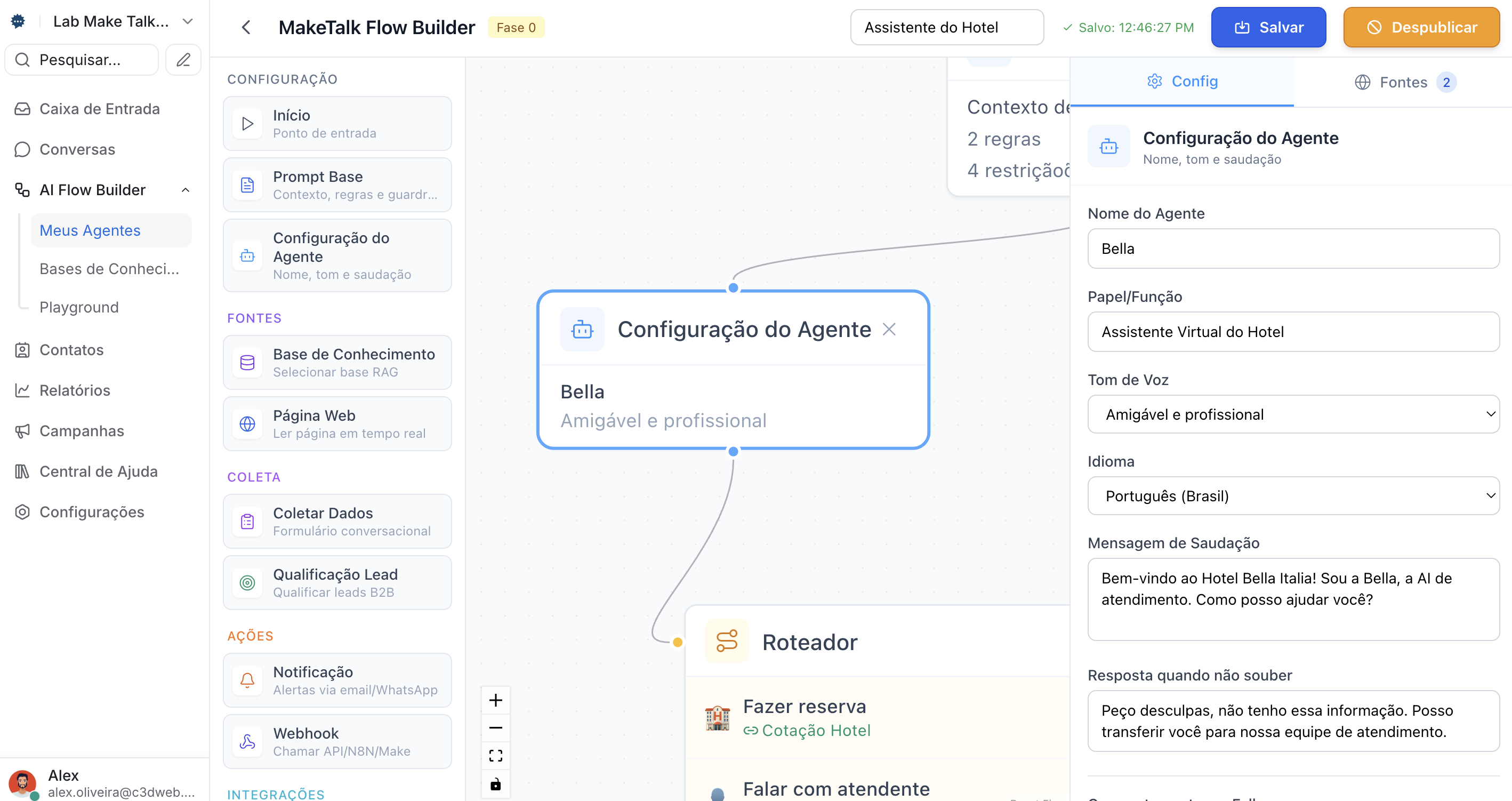Click the Campanhas megaphone icon

[22, 431]
